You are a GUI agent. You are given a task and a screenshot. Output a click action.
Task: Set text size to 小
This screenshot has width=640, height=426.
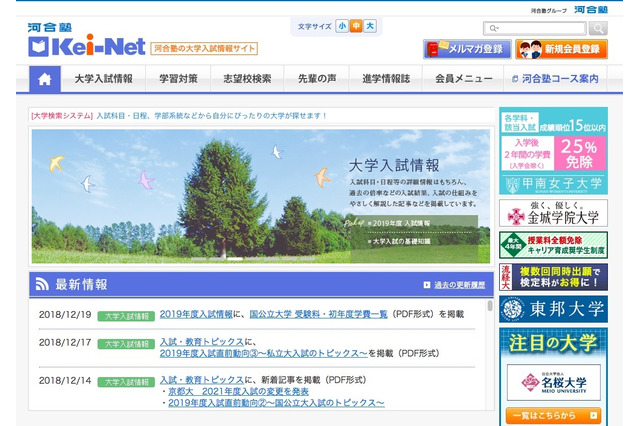pos(342,26)
